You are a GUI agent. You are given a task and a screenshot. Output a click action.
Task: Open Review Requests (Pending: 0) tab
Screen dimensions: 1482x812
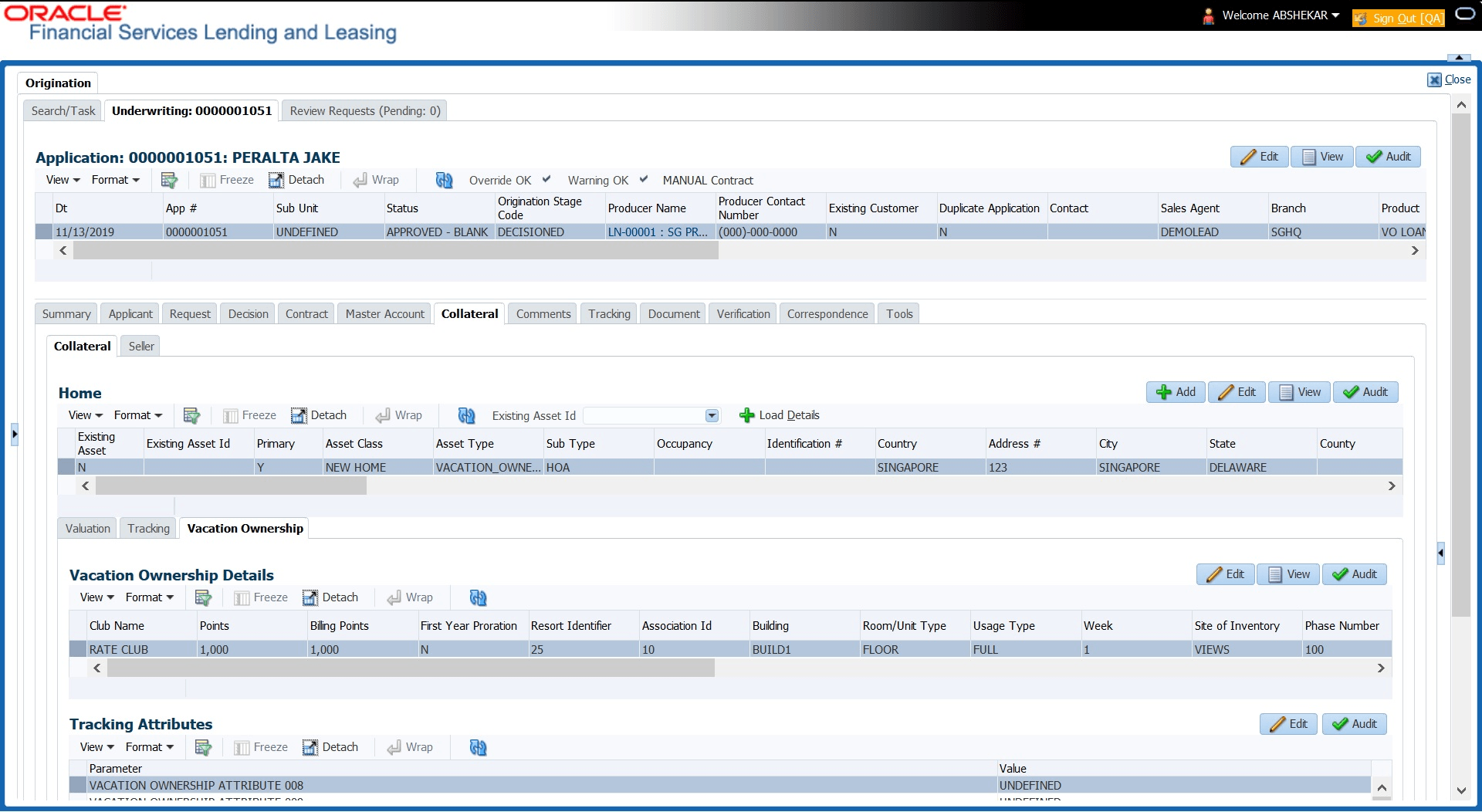[x=365, y=111]
